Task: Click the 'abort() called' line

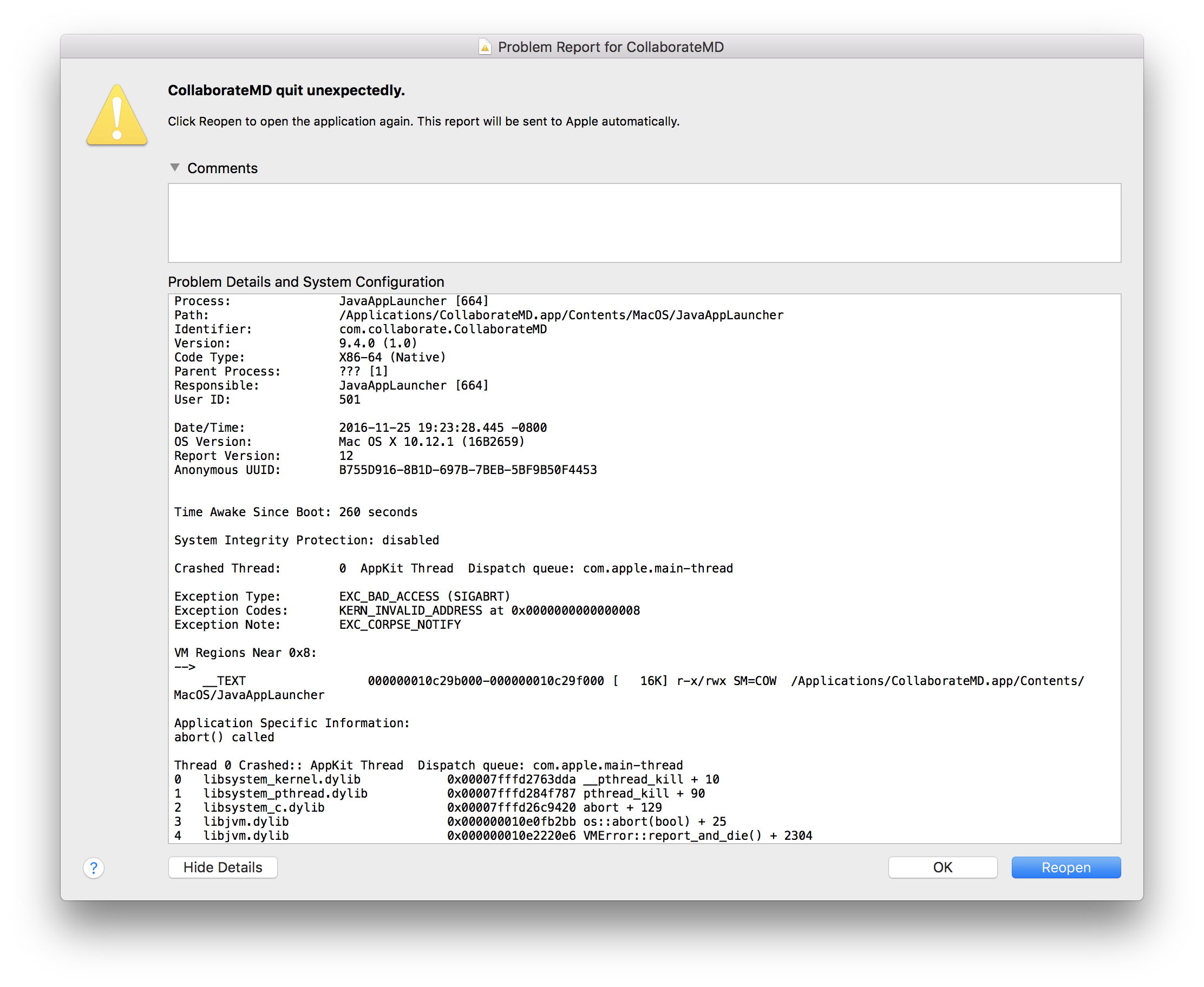Action: tap(224, 738)
